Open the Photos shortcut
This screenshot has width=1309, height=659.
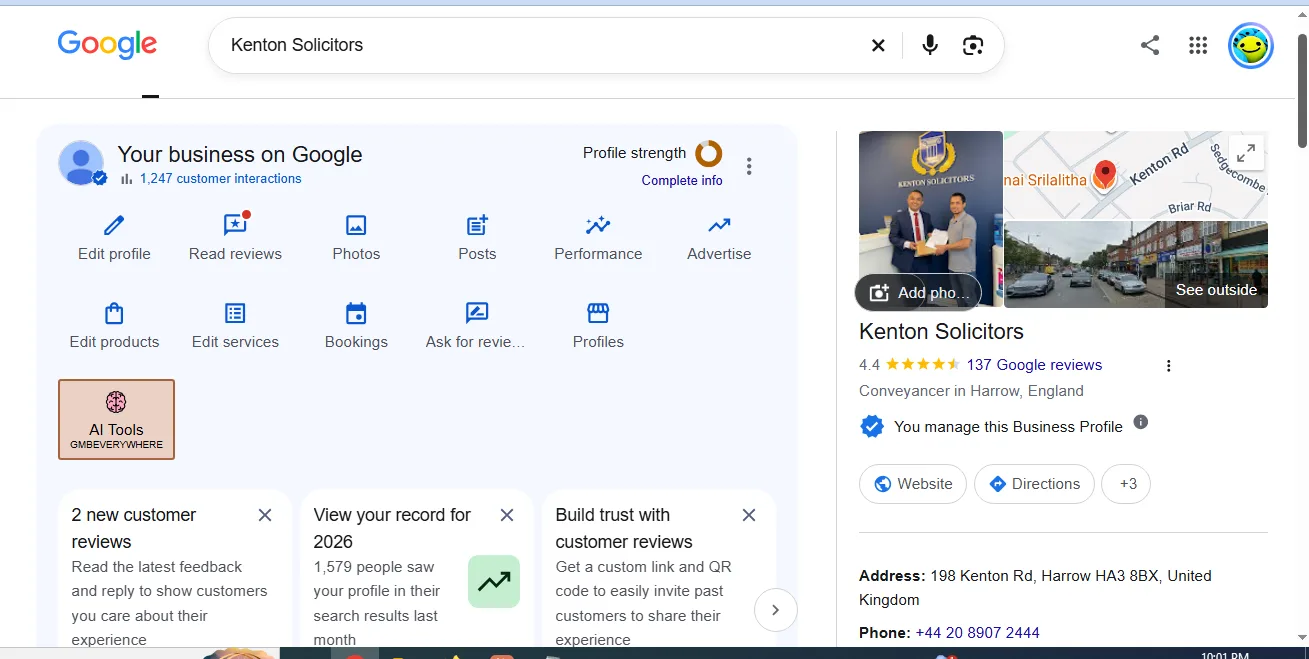(356, 238)
